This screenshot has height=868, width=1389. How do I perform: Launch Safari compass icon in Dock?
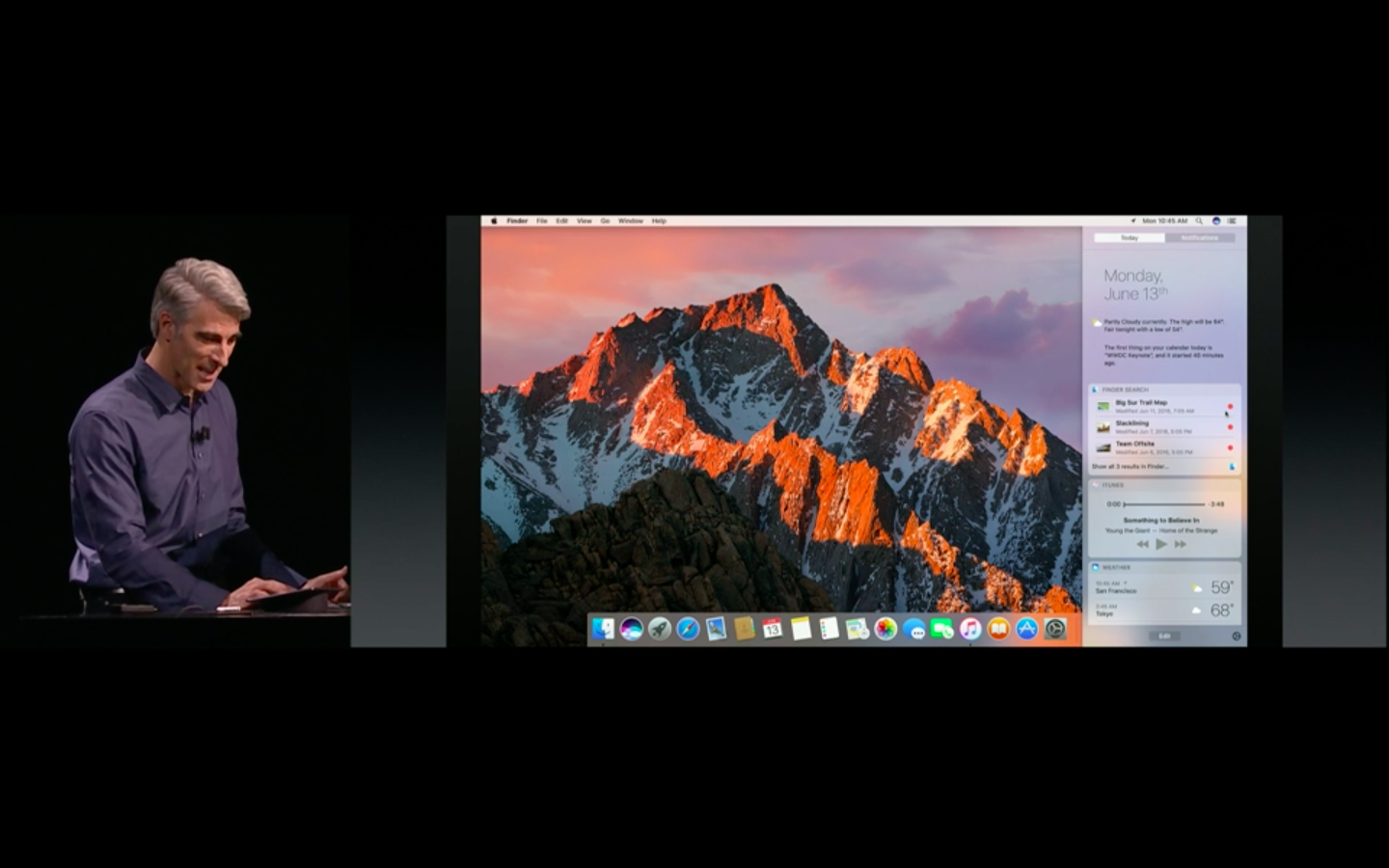(x=688, y=630)
